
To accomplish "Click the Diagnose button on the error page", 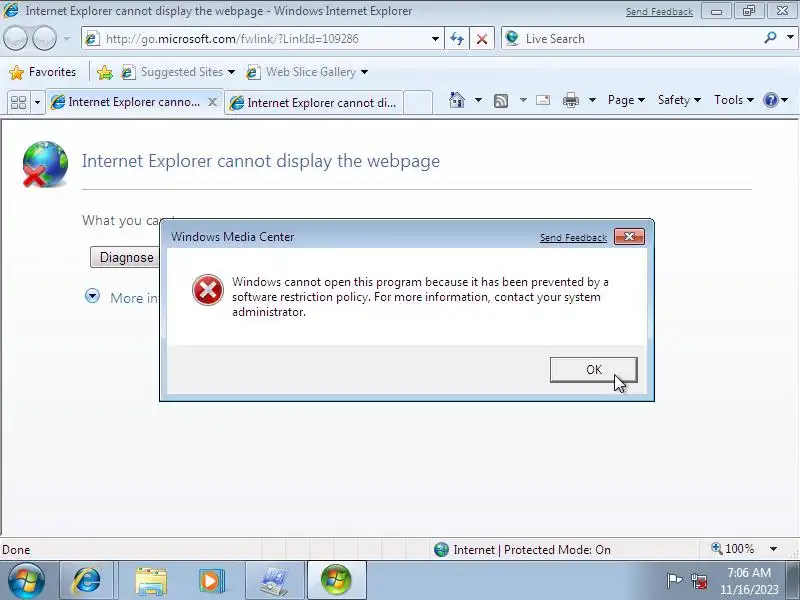I will (126, 258).
